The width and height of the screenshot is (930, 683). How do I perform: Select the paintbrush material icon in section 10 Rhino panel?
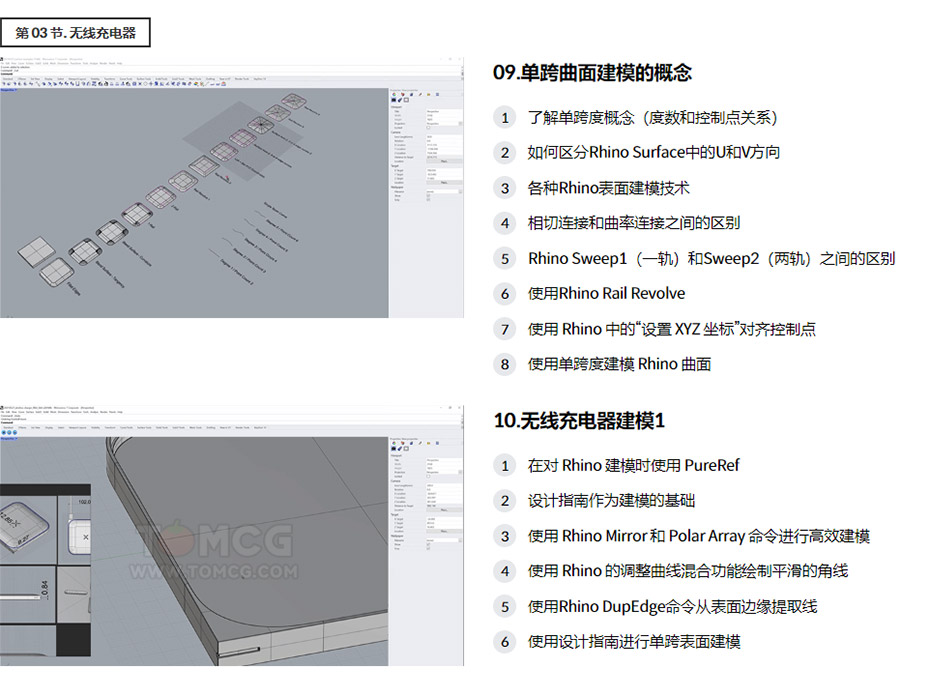tap(400, 449)
